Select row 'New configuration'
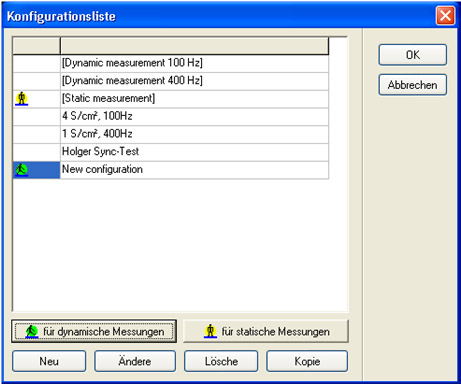The height and width of the screenshot is (384, 461). tap(171, 170)
